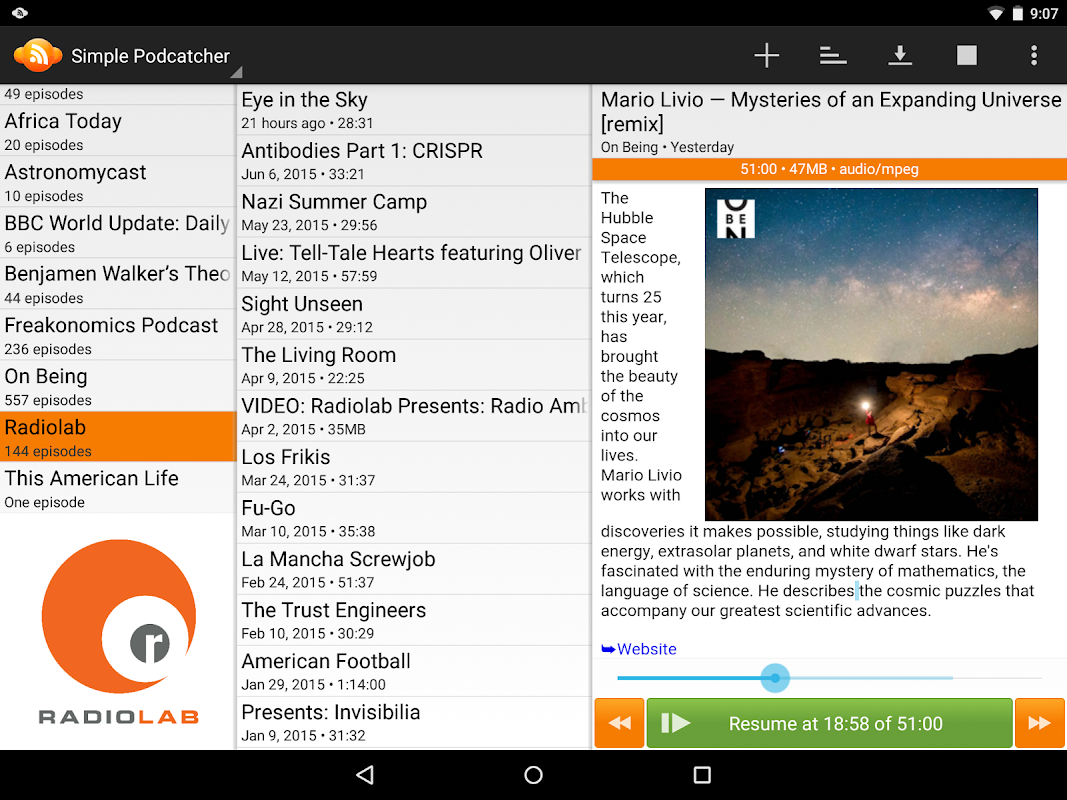Image resolution: width=1067 pixels, height=800 pixels.
Task: Click the starry night episode artwork
Action: click(871, 354)
